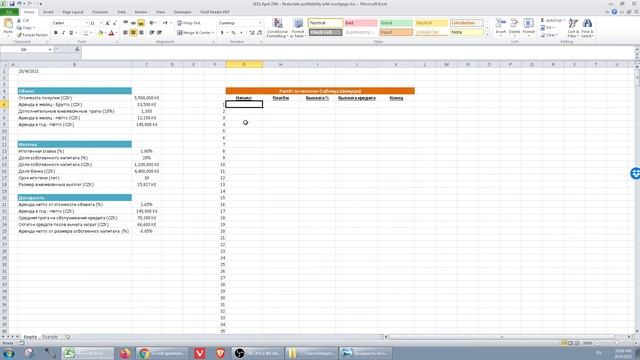
Task: Apply the Note cell style
Action: [x=467, y=32]
